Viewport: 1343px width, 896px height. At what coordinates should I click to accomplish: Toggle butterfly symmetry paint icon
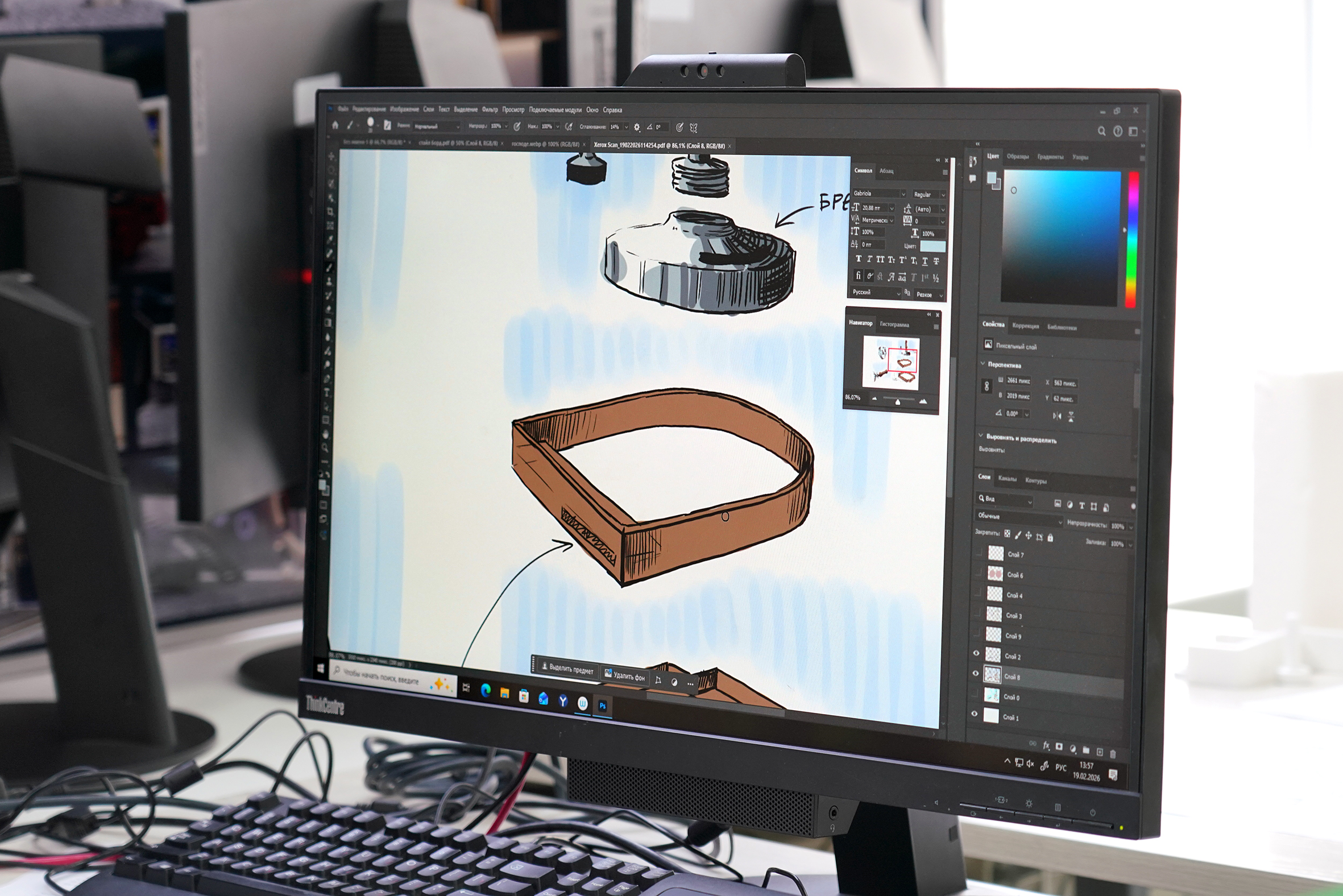tap(694, 128)
